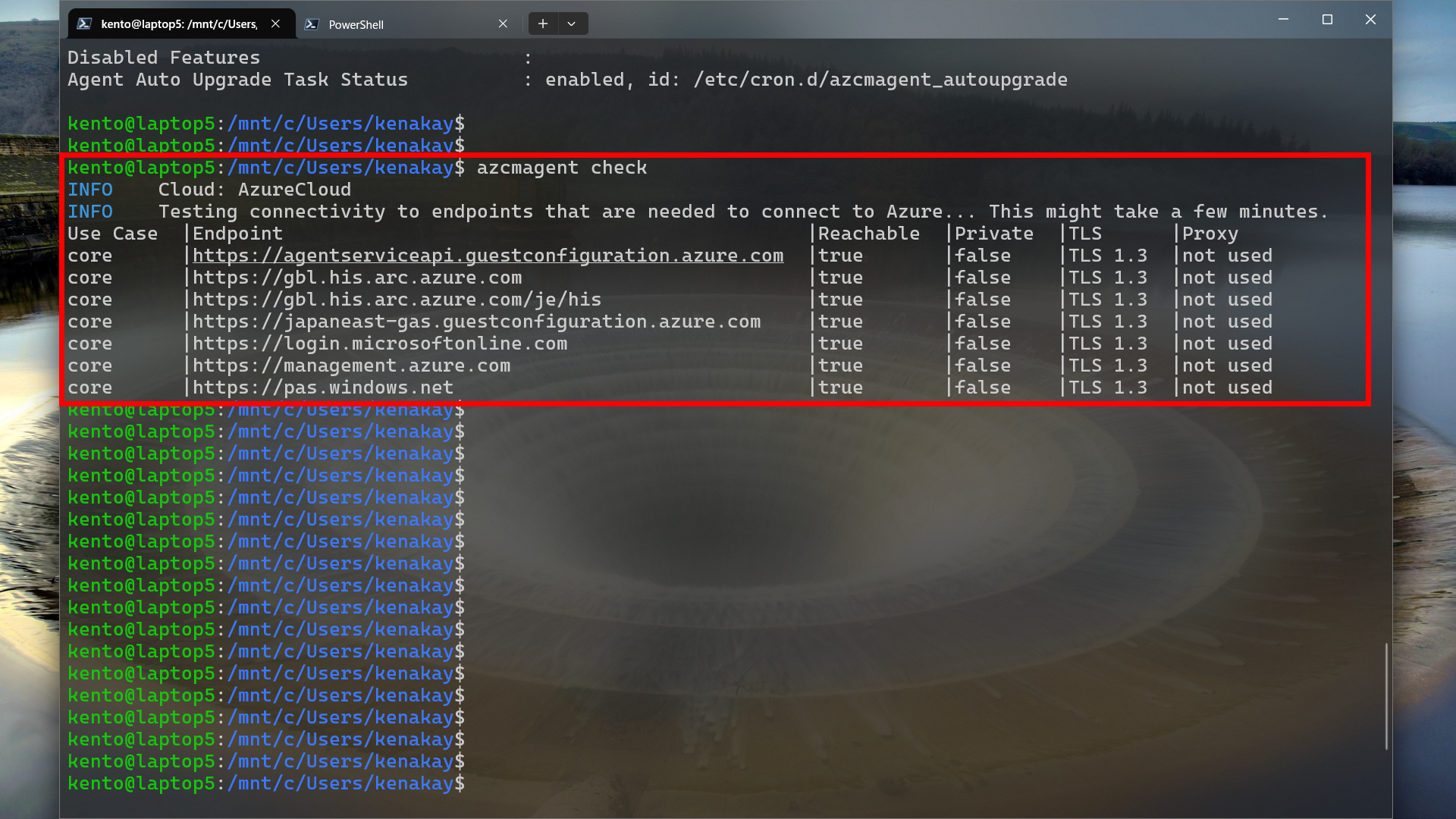
Task: Open the agentserviceapi.guestconfiguration.azure.com link
Action: point(488,256)
